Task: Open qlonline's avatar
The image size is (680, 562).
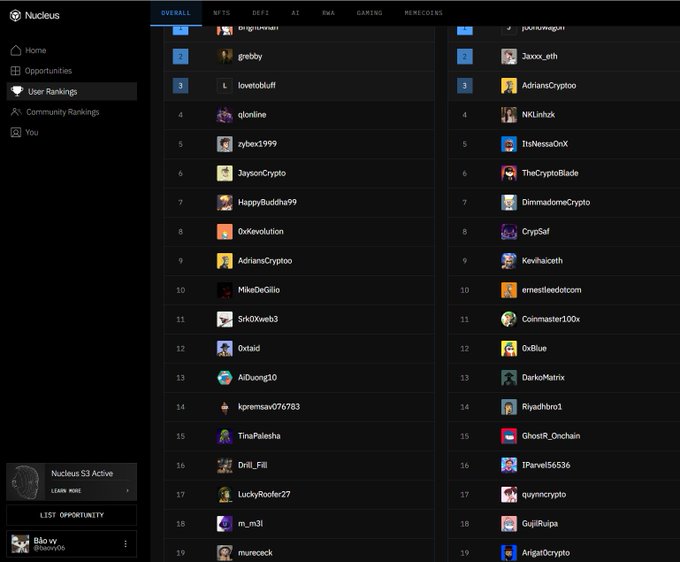Action: pyautogui.click(x=225, y=114)
